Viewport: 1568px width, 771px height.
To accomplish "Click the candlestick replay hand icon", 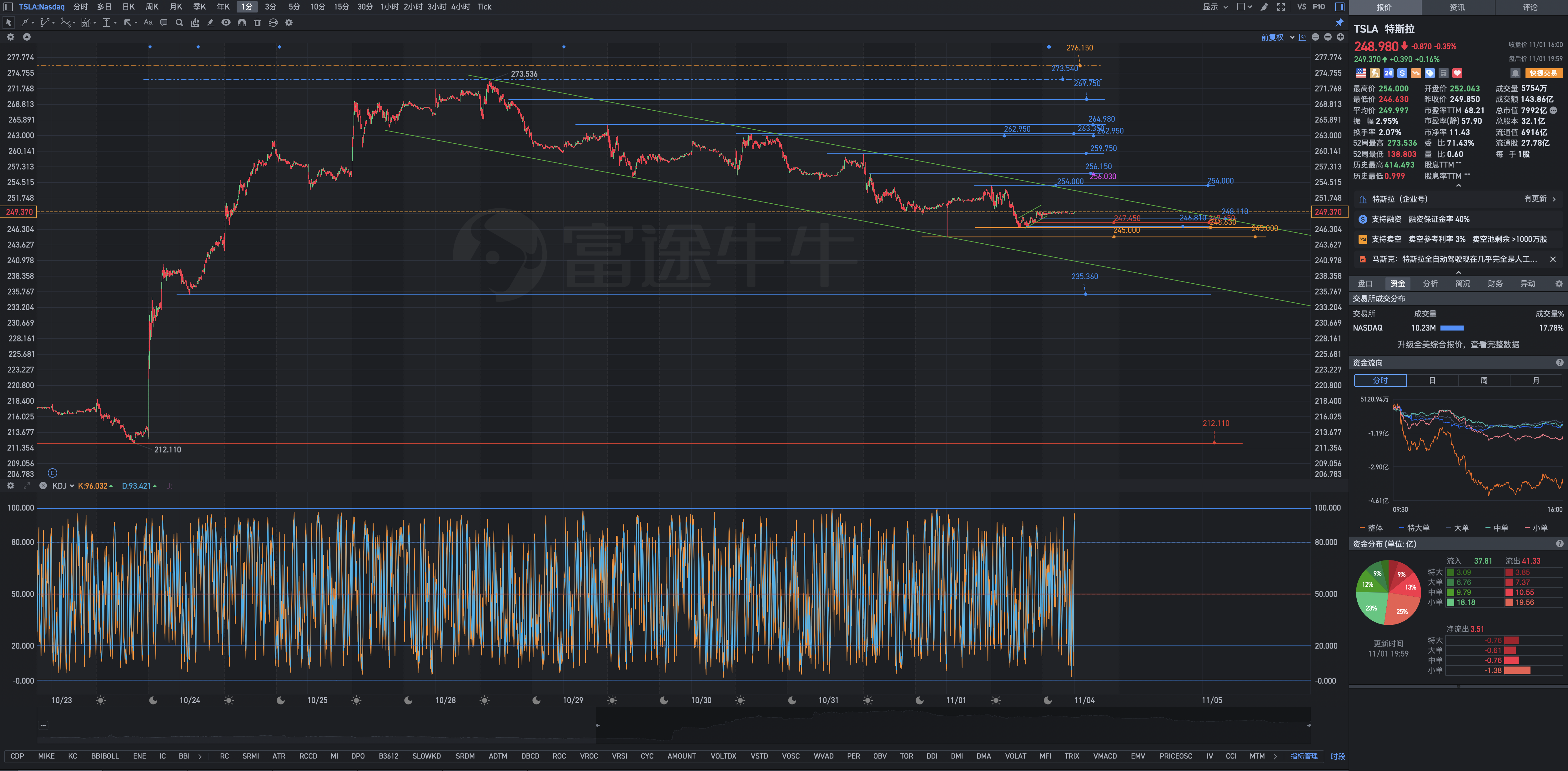I will (x=195, y=22).
